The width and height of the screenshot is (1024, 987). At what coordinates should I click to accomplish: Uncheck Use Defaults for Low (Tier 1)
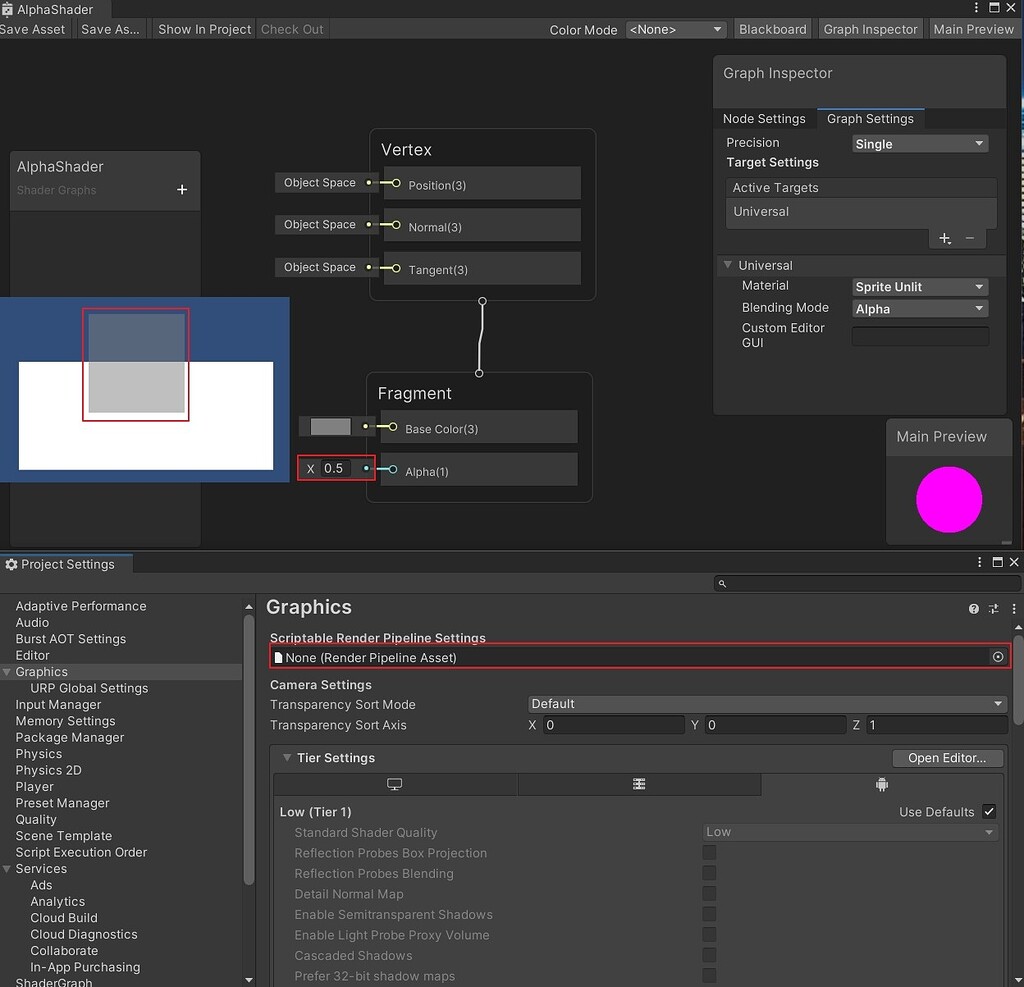pyautogui.click(x=988, y=811)
